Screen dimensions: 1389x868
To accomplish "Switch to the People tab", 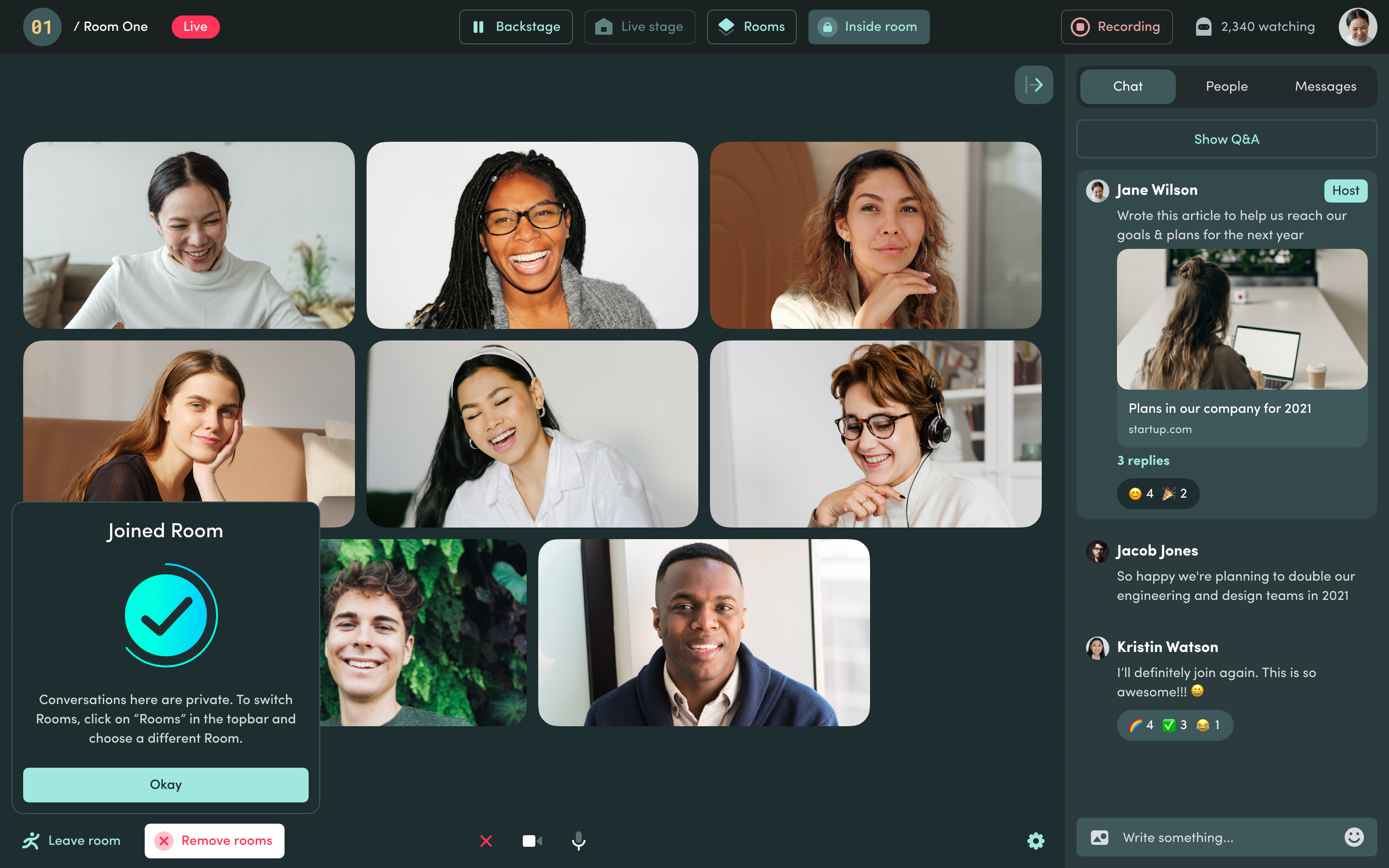I will click(x=1226, y=87).
